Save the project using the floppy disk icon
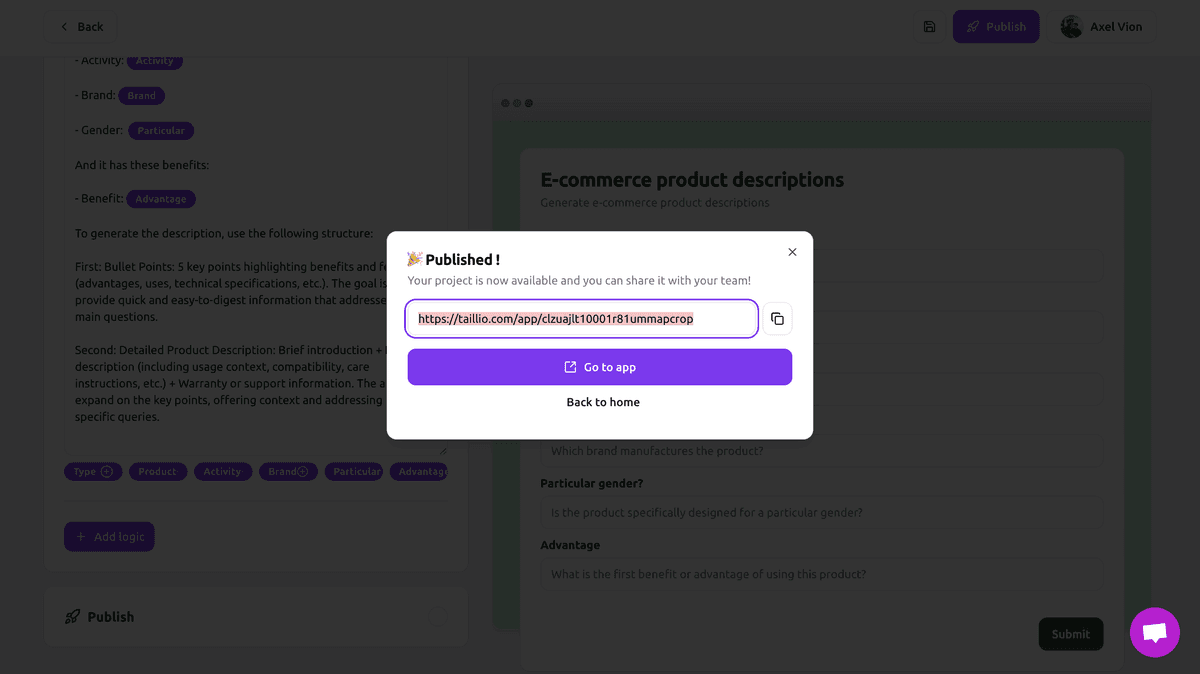The width and height of the screenshot is (1200, 674). click(928, 26)
